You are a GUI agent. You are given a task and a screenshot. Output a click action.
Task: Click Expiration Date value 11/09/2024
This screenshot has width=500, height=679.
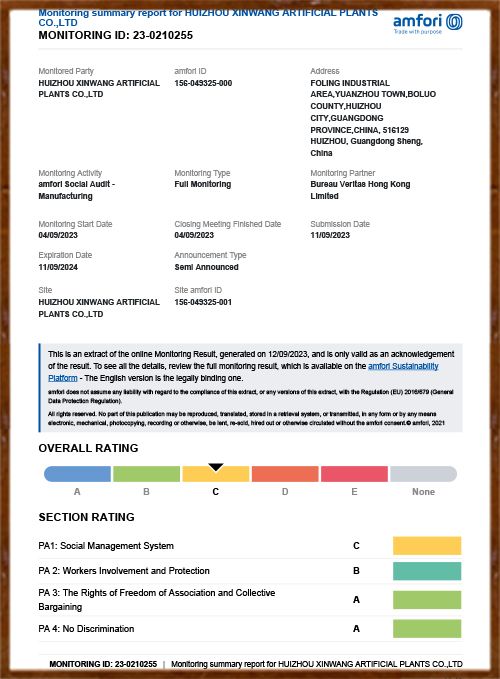(x=58, y=267)
